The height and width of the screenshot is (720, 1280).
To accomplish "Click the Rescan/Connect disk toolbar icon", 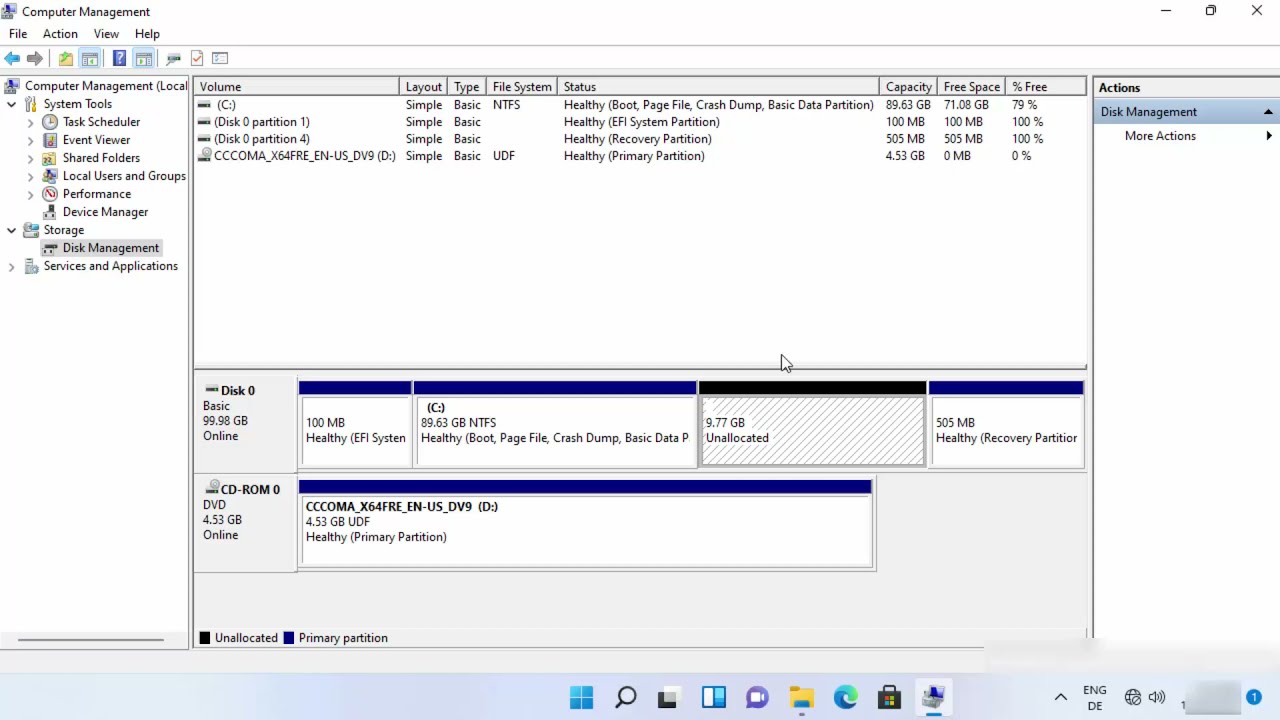I will coord(173,59).
